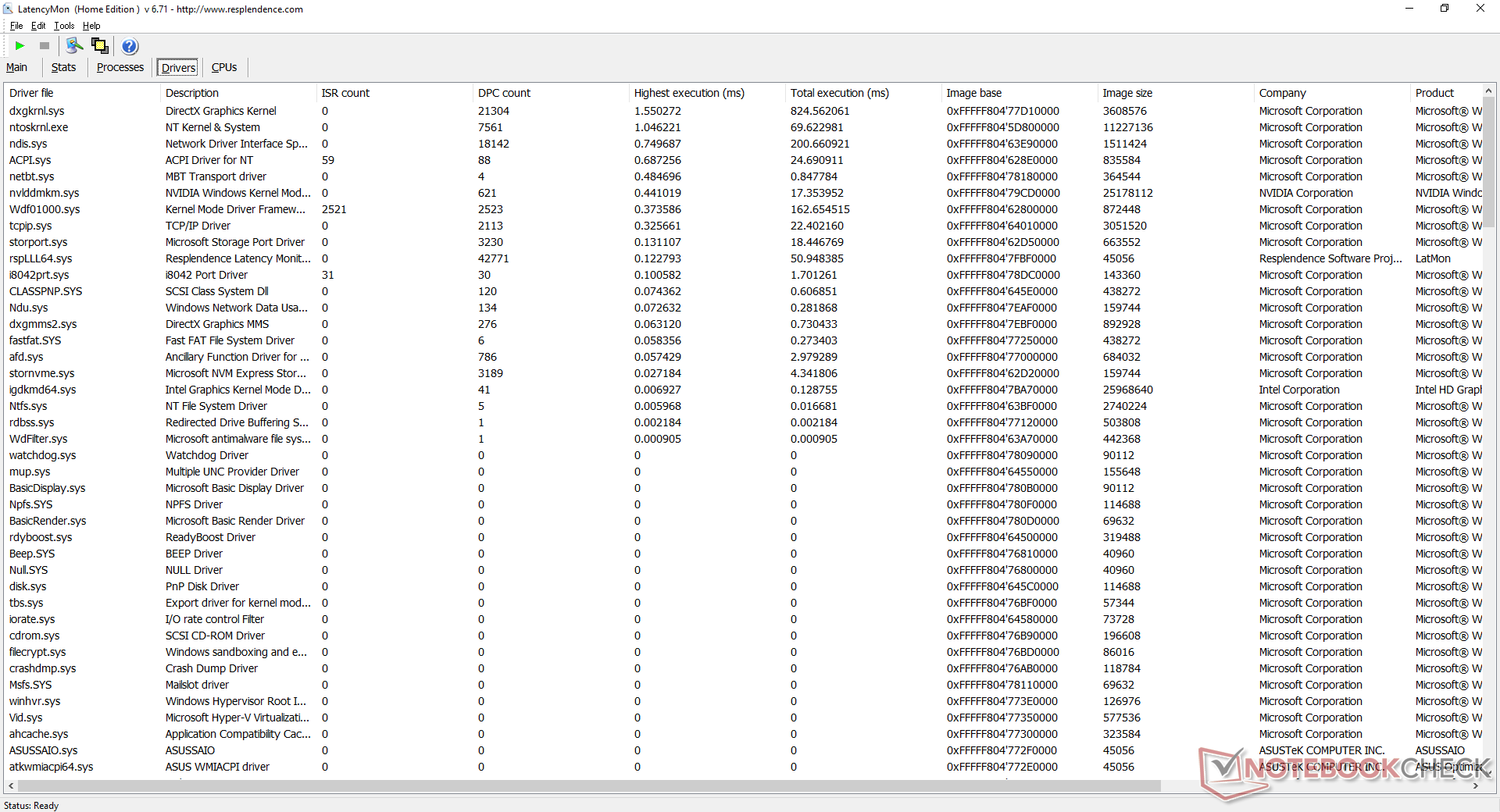Click the Crash Dump Driver description
This screenshot has width=1500, height=812.
tap(212, 668)
